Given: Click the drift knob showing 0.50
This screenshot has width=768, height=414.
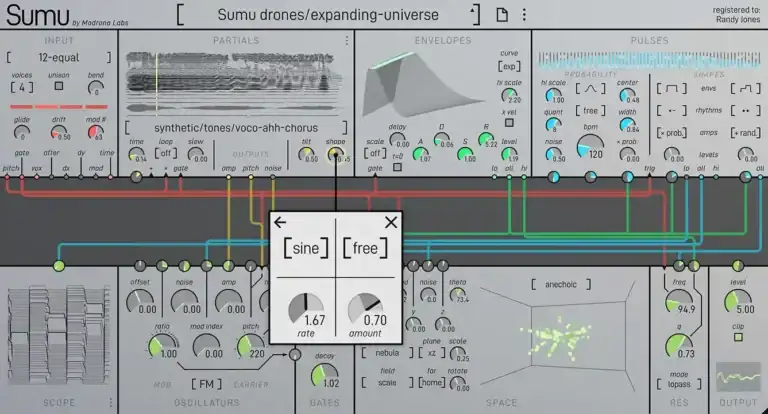Looking at the screenshot, I should 59,132.
